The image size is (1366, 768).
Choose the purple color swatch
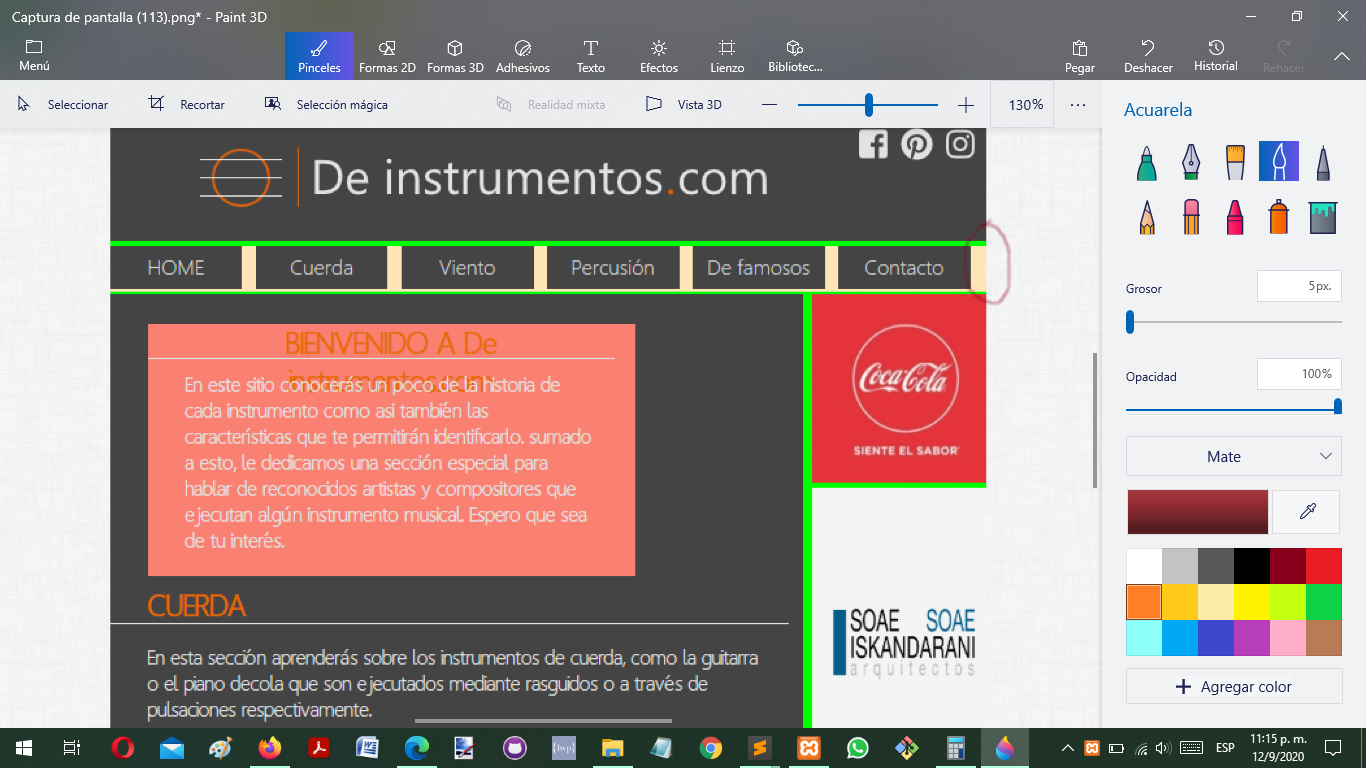[1252, 638]
